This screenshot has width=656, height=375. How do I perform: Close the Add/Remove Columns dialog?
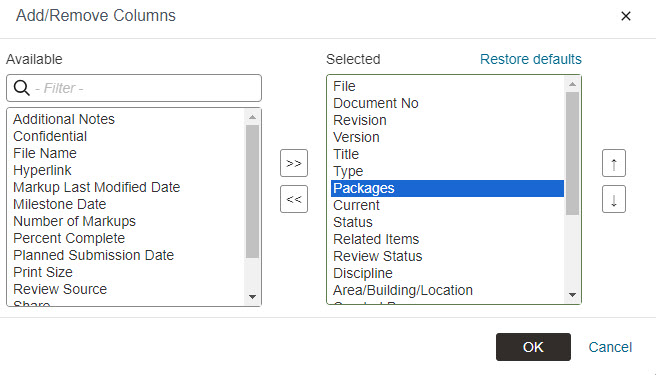tap(625, 16)
